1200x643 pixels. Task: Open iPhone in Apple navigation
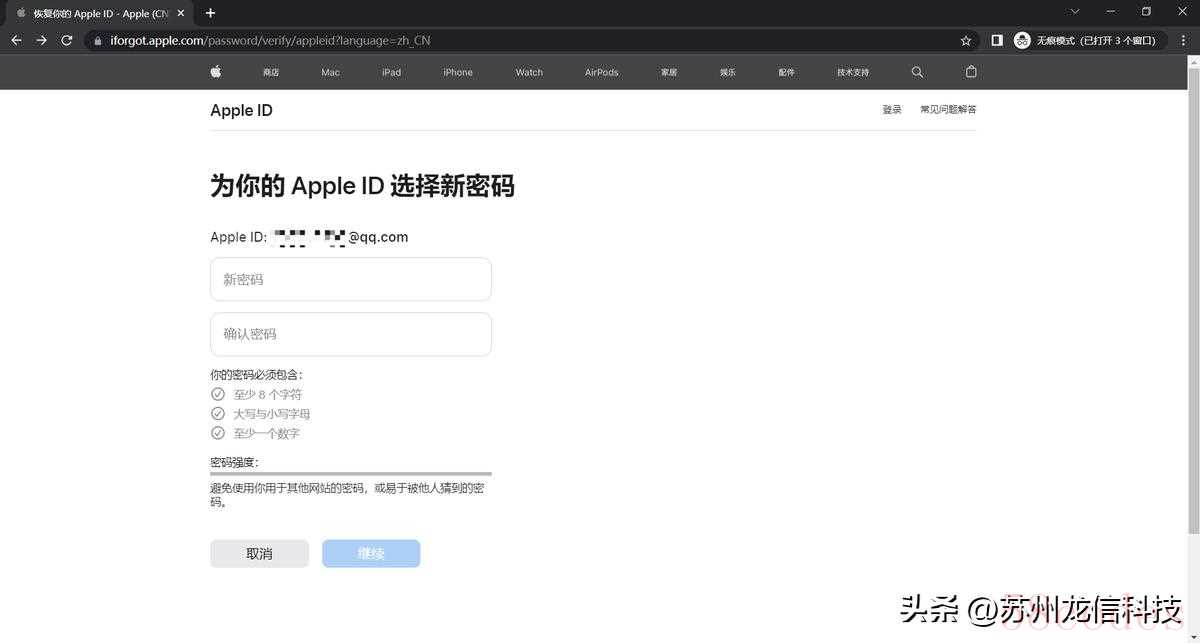pos(458,72)
